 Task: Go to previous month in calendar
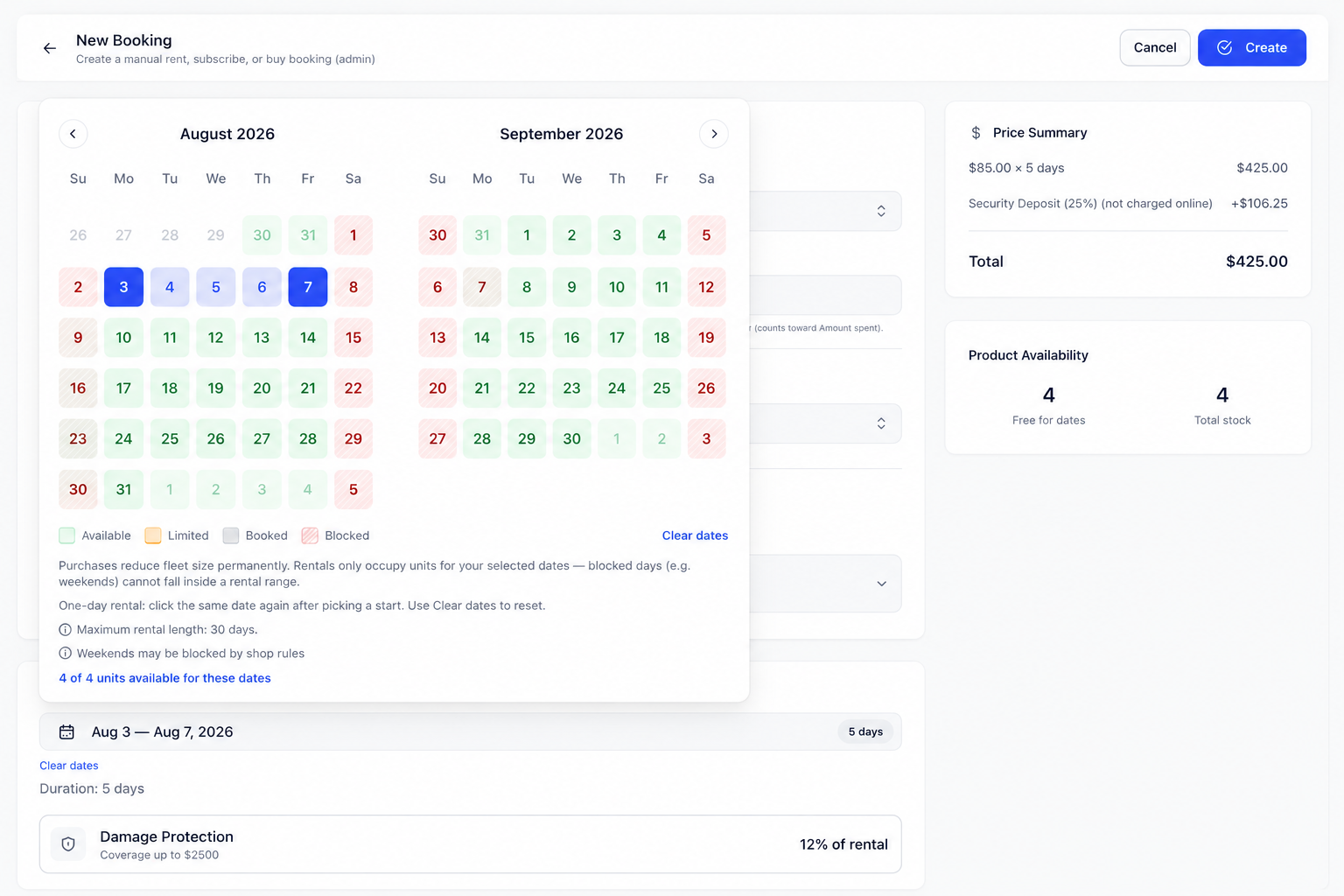point(73,134)
